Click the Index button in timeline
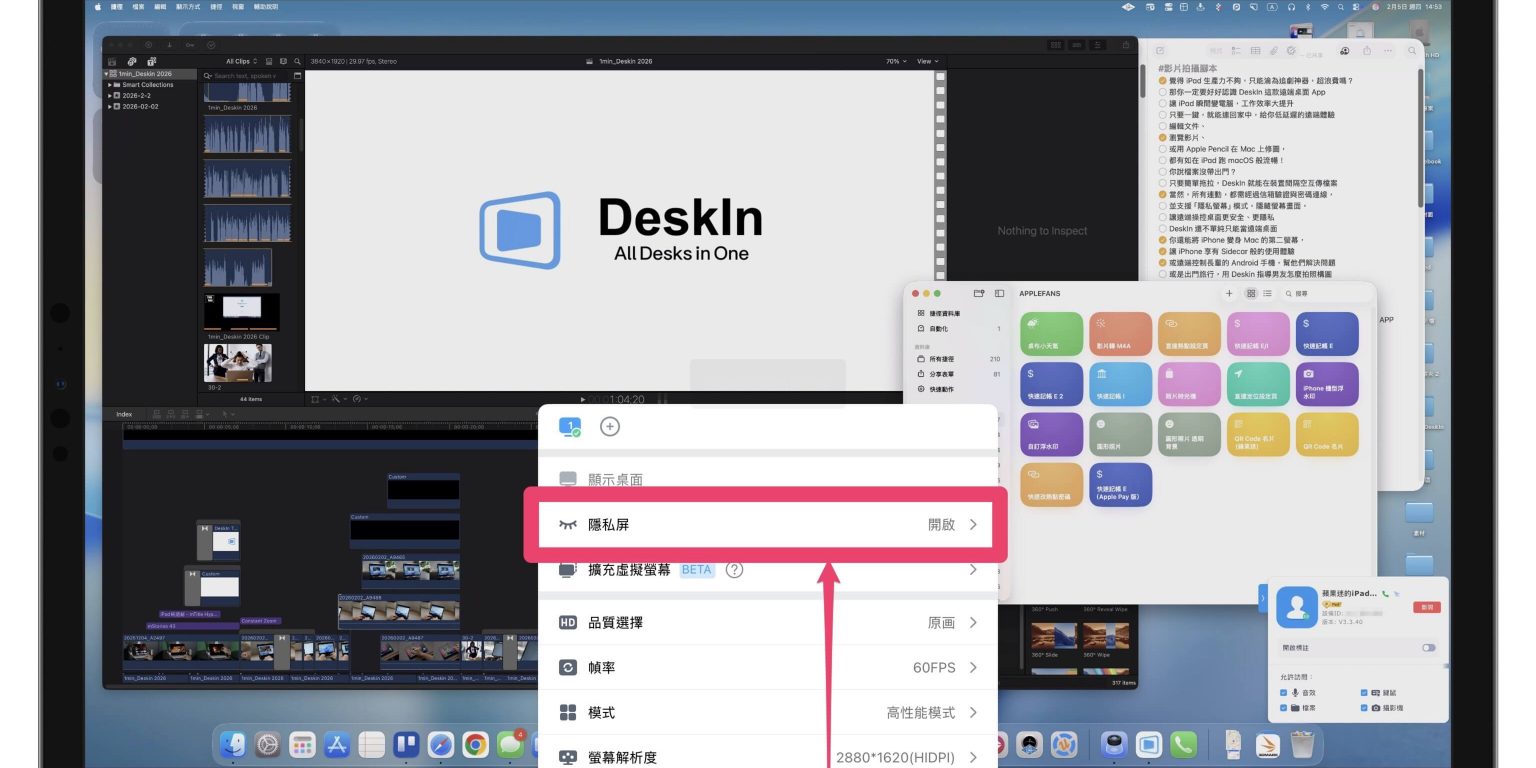 (x=124, y=414)
